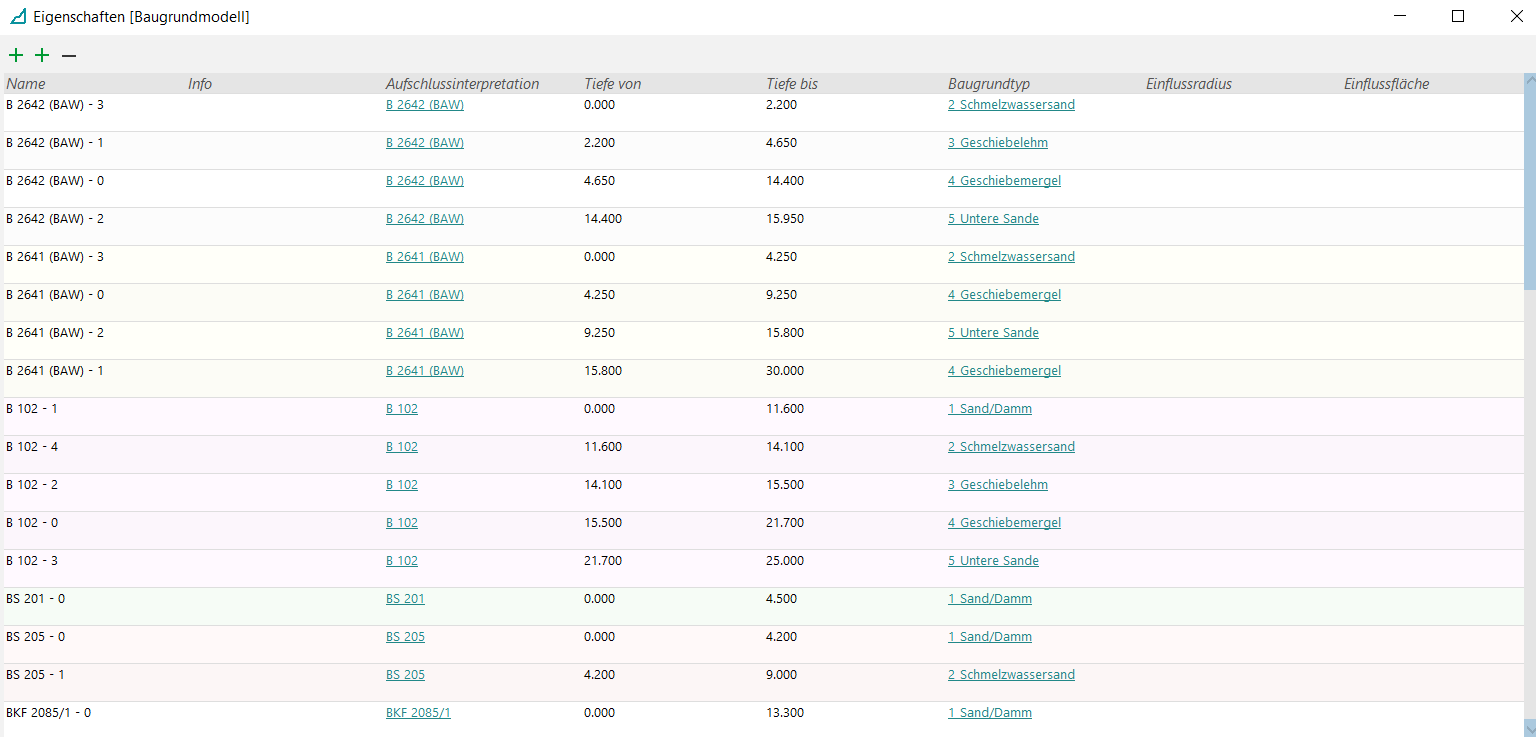Viewport: 1536px width, 737px height.
Task: Click the Aufschlussinterpretation column header
Action: [462, 84]
